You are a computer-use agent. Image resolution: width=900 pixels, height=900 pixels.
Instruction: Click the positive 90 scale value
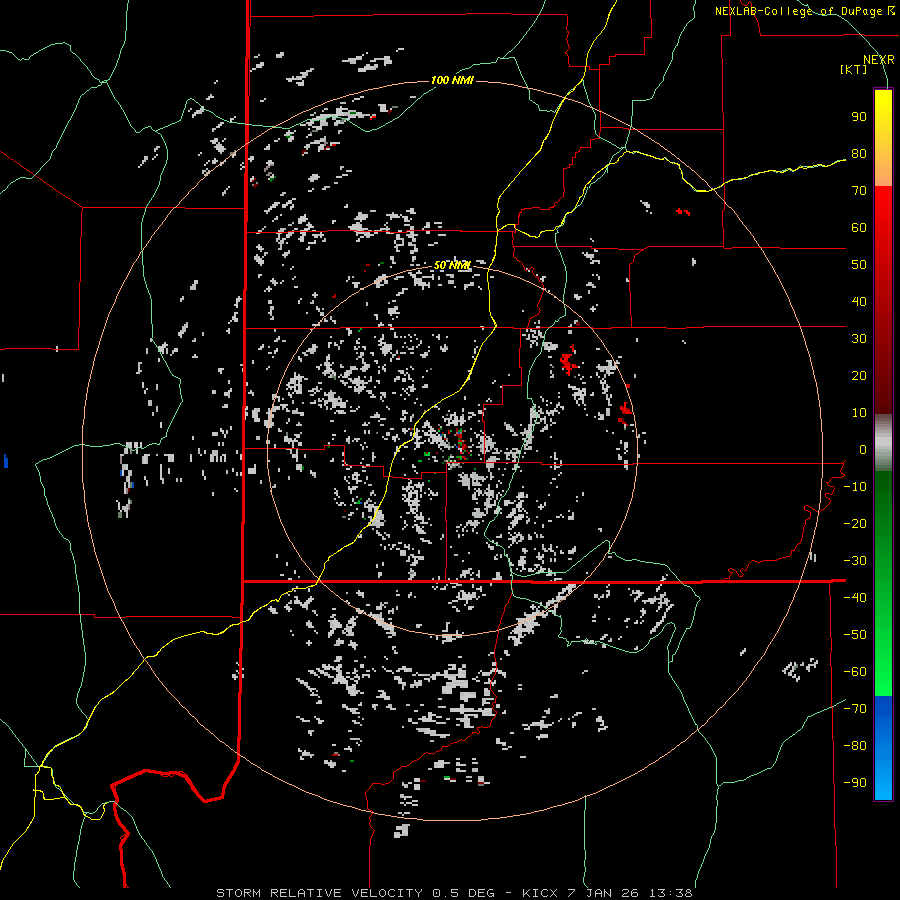pos(859,117)
